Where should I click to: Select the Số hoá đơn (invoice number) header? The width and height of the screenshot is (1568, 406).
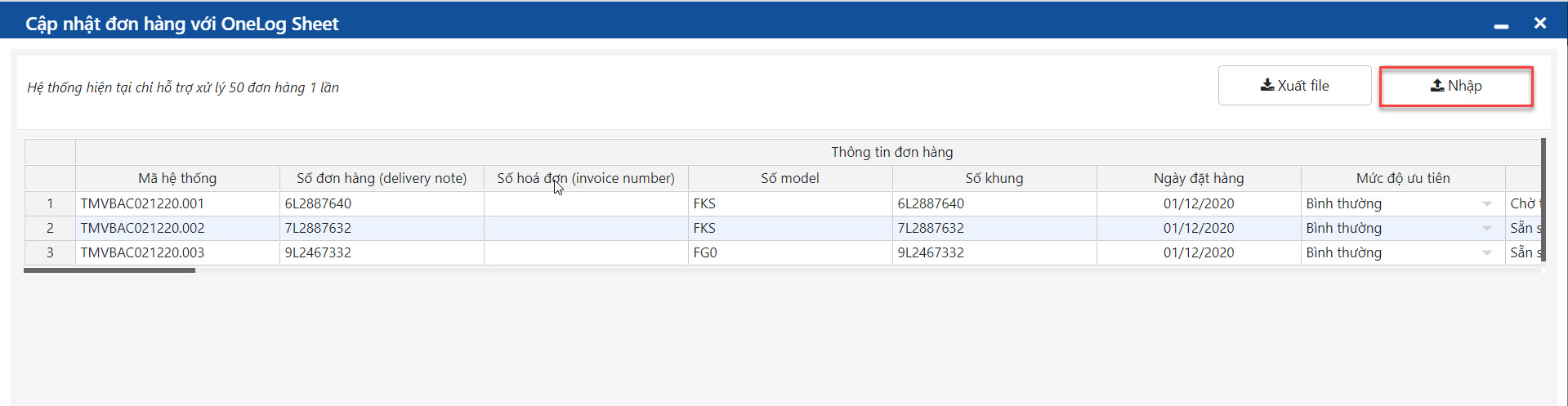[586, 178]
